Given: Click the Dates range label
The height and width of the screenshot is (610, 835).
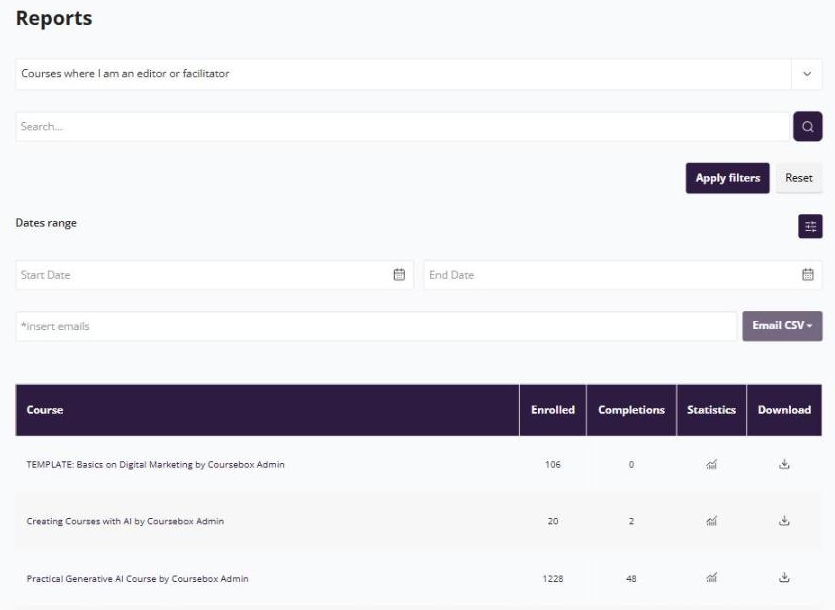Looking at the screenshot, I should [46, 223].
